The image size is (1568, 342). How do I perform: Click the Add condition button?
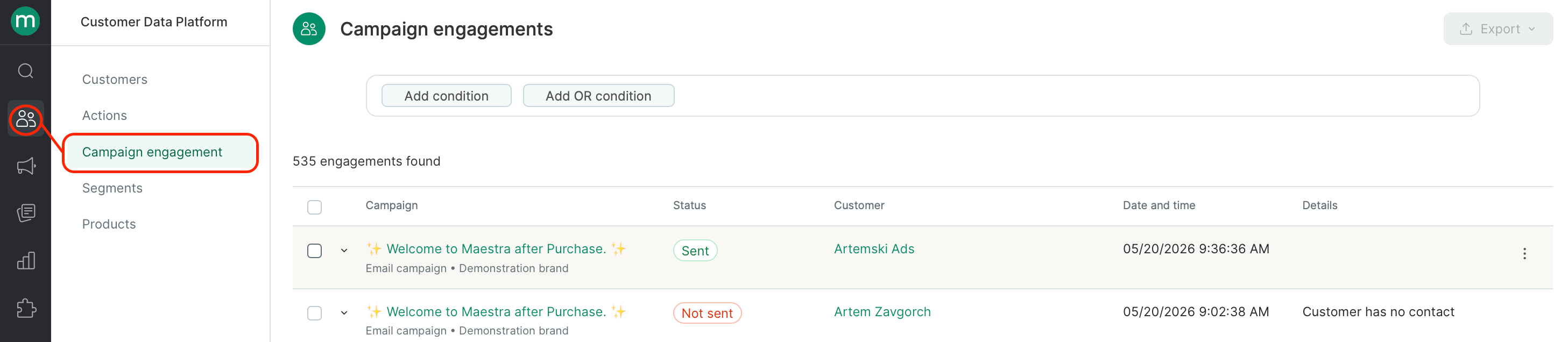tap(446, 96)
